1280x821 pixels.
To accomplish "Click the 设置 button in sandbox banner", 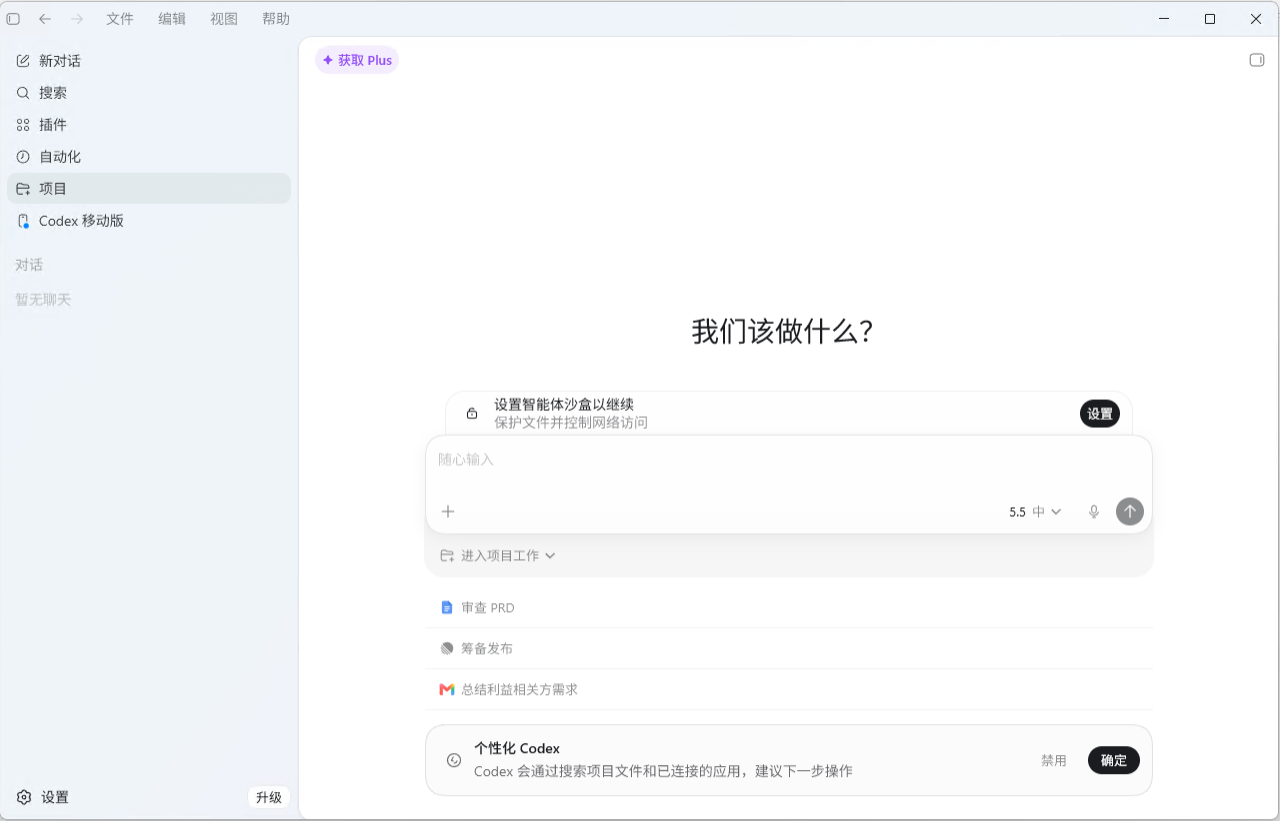I will pyautogui.click(x=1100, y=413).
